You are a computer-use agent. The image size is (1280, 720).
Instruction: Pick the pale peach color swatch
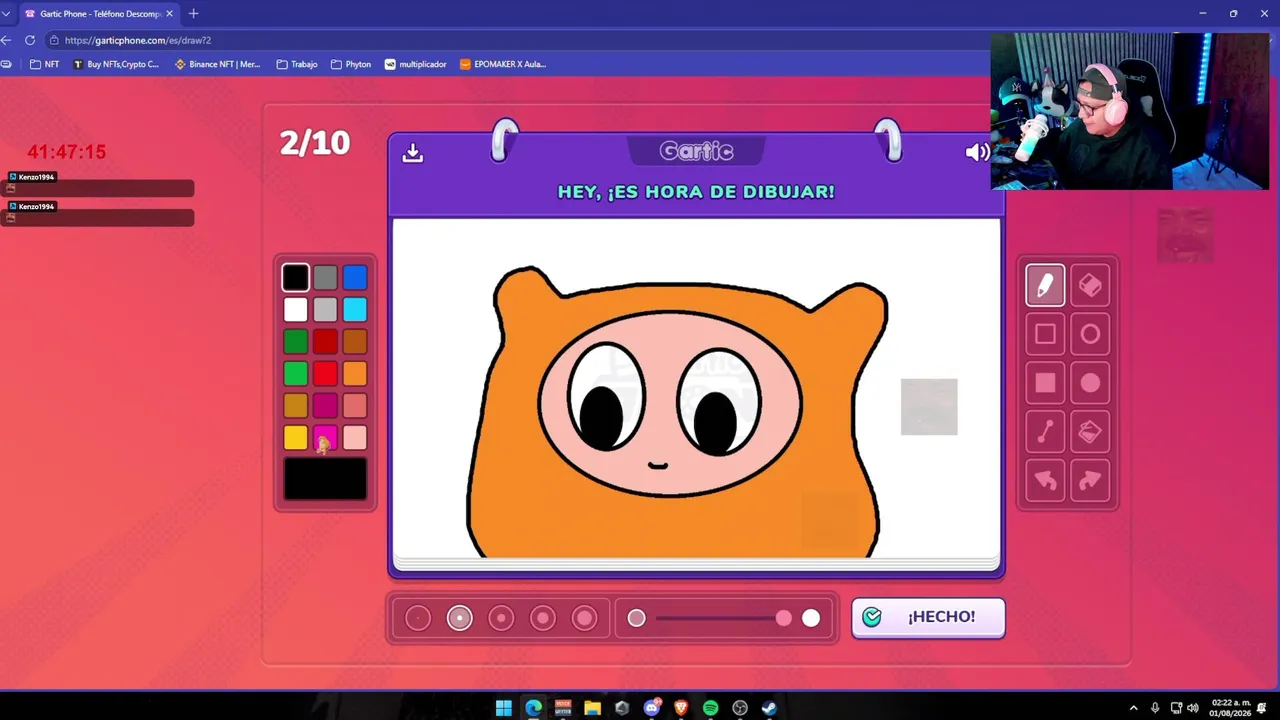tap(355, 437)
